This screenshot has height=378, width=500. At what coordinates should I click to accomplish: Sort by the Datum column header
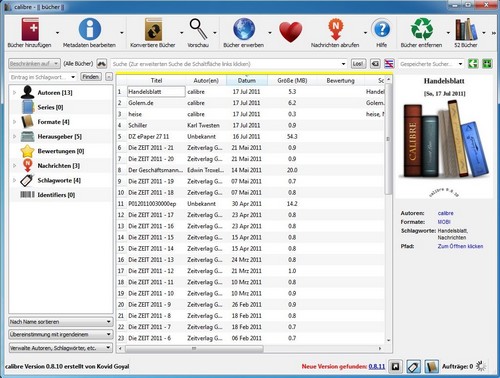247,80
